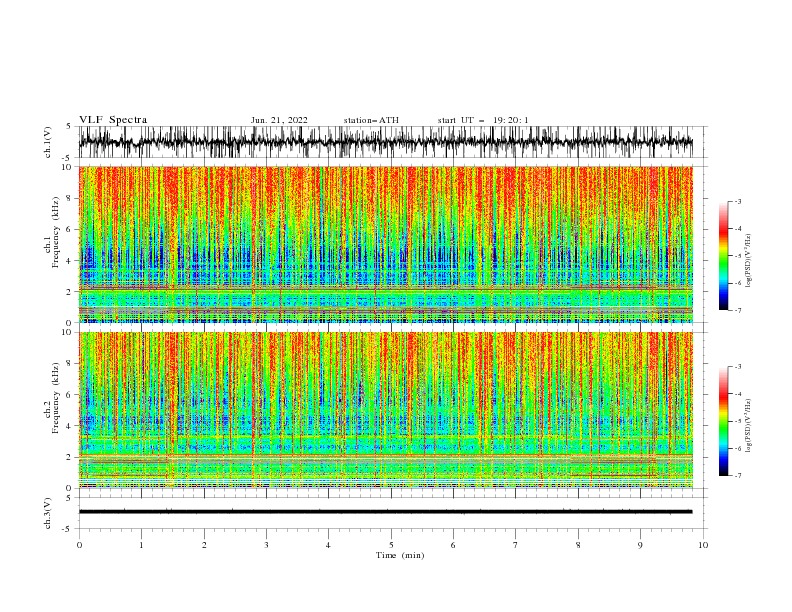Viewport: 792px width, 612px height.
Task: Click the "station=ATH" header text
Action: [371, 120]
